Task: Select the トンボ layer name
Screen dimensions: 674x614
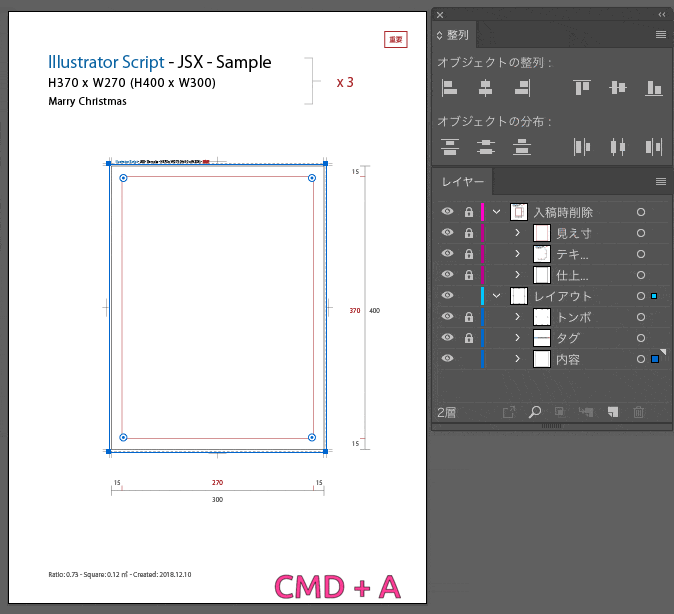Action: click(x=574, y=317)
